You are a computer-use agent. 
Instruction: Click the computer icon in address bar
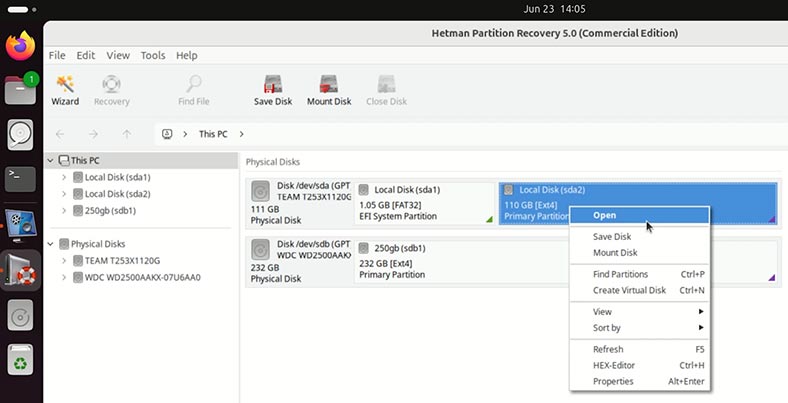[x=167, y=134]
